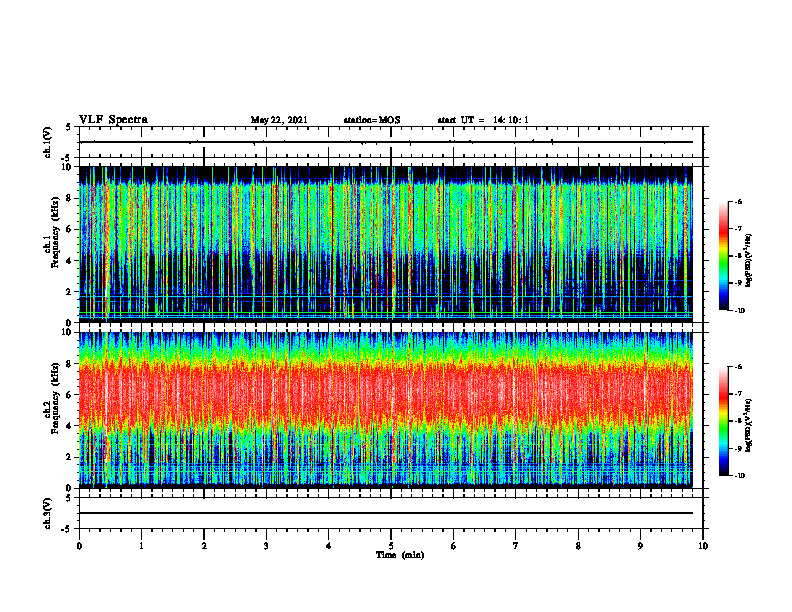792x612 pixels.
Task: Click the "10" kHz tick of the ch.1 spectrogram
Action: click(69, 167)
